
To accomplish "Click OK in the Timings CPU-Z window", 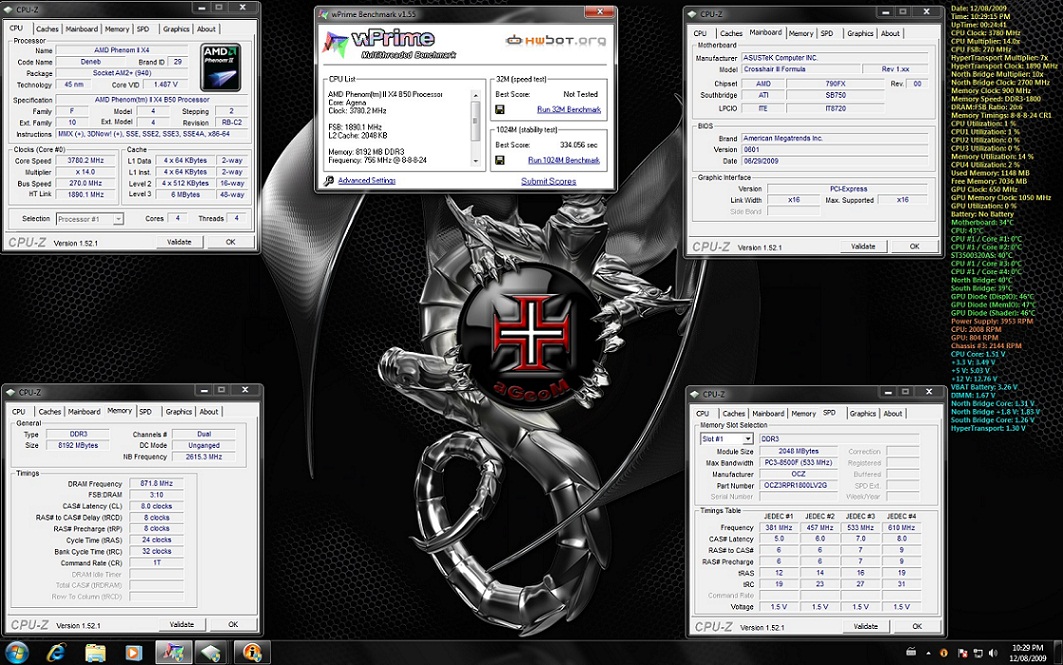I will click(x=233, y=624).
